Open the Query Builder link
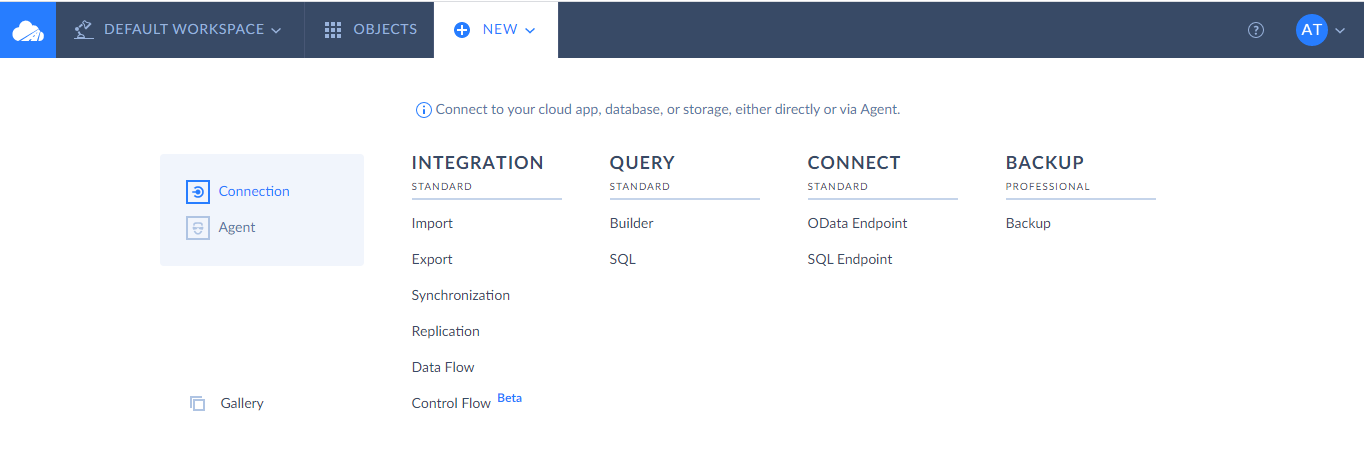Image resolution: width=1364 pixels, height=463 pixels. point(631,224)
